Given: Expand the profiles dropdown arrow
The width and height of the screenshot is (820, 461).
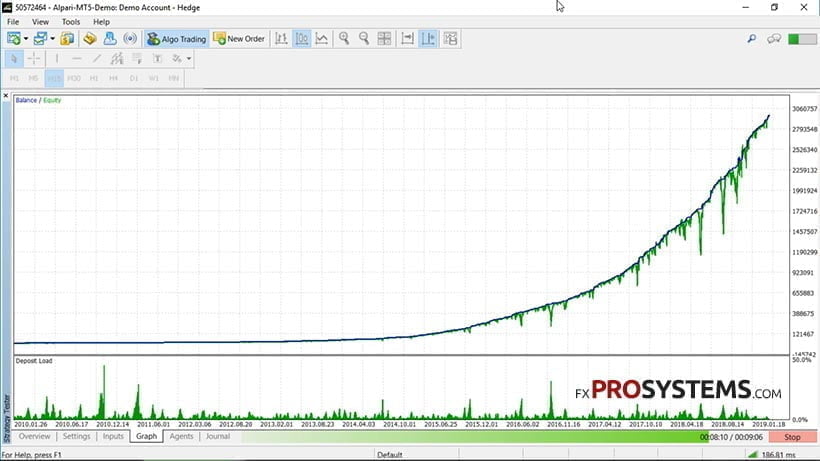Looking at the screenshot, I should click(x=53, y=39).
